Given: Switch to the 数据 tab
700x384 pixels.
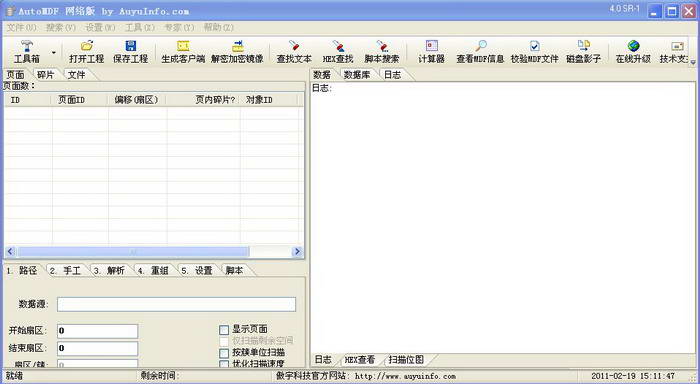Looking at the screenshot, I should point(322,75).
